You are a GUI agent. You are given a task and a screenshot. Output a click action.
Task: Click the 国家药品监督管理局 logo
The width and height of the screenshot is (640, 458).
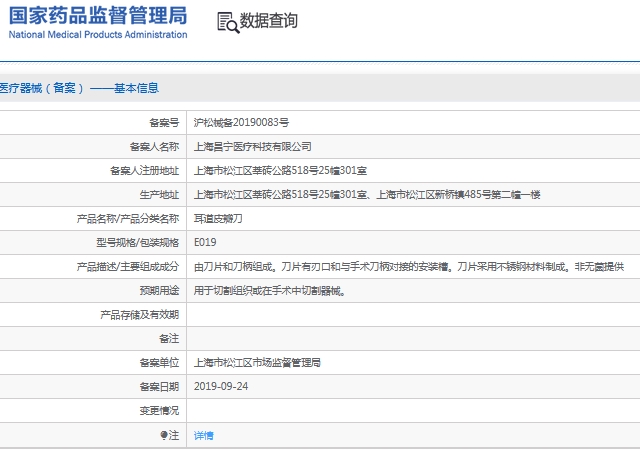pyautogui.click(x=98, y=23)
